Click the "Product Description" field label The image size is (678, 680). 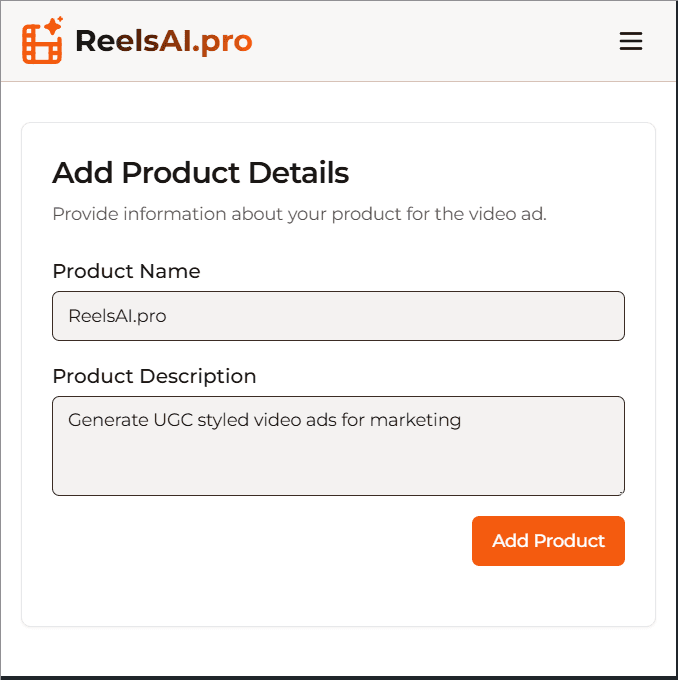(154, 376)
